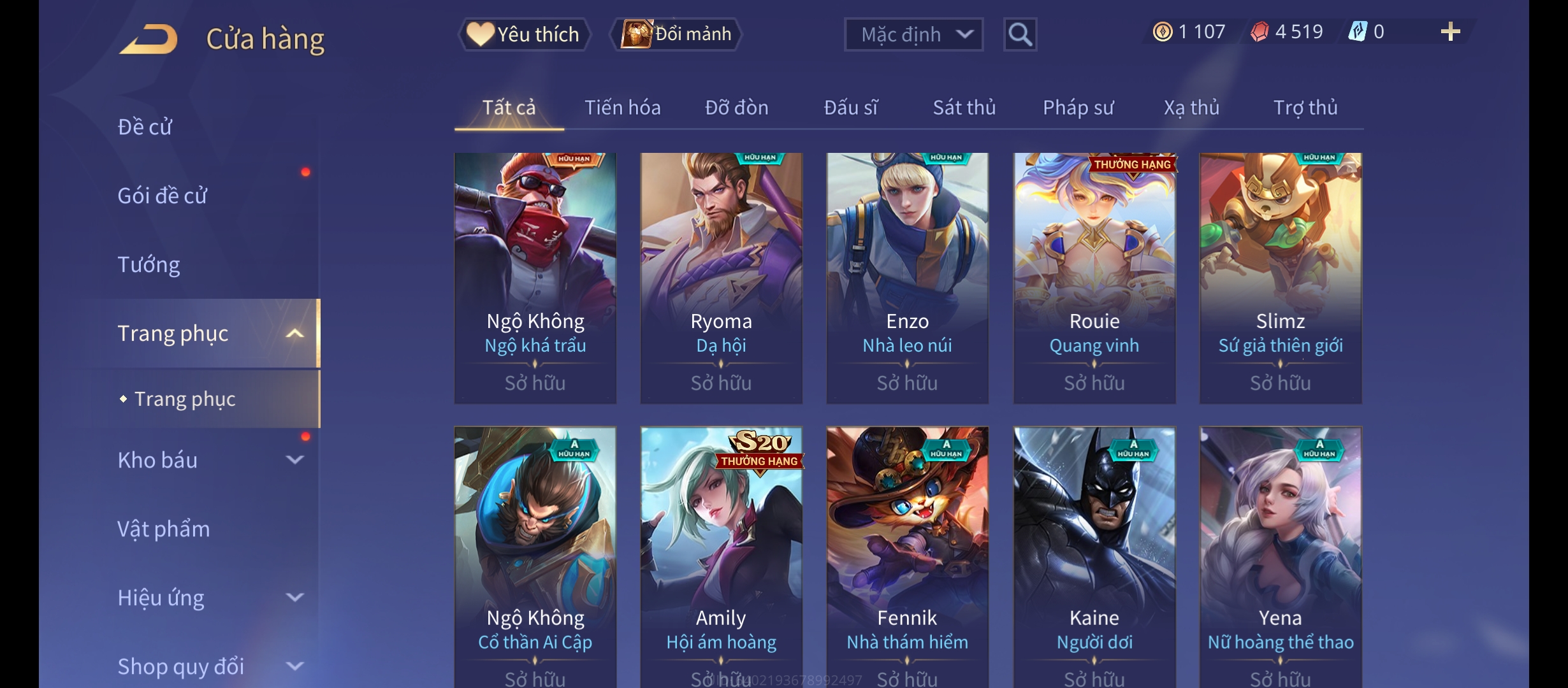
Task: Open the search magnifier icon
Action: pos(1020,34)
